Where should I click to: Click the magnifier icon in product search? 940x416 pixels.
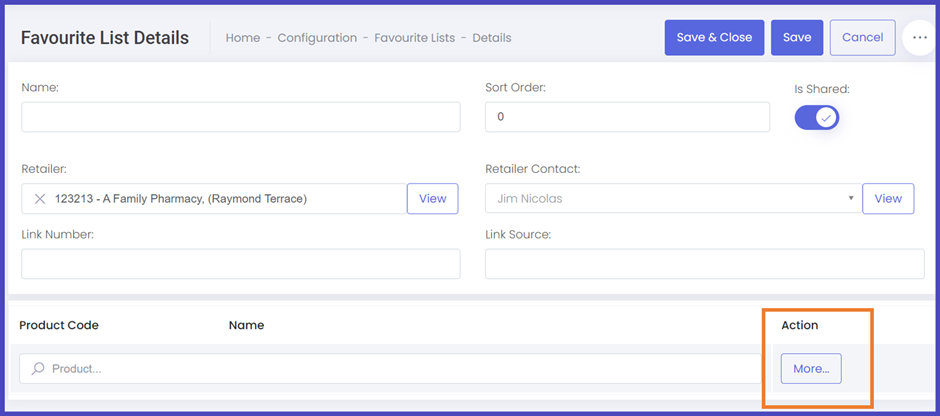[38, 369]
